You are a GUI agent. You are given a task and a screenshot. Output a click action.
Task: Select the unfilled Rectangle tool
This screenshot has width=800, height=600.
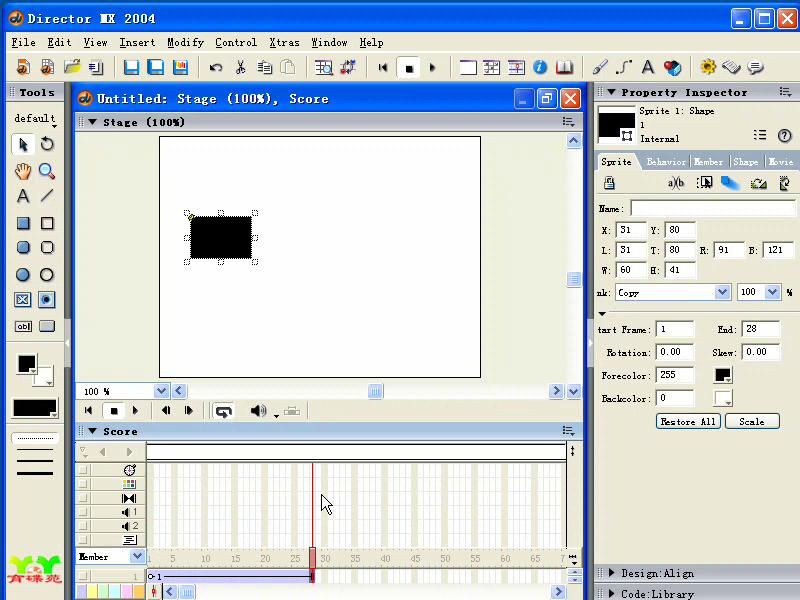coord(47,223)
